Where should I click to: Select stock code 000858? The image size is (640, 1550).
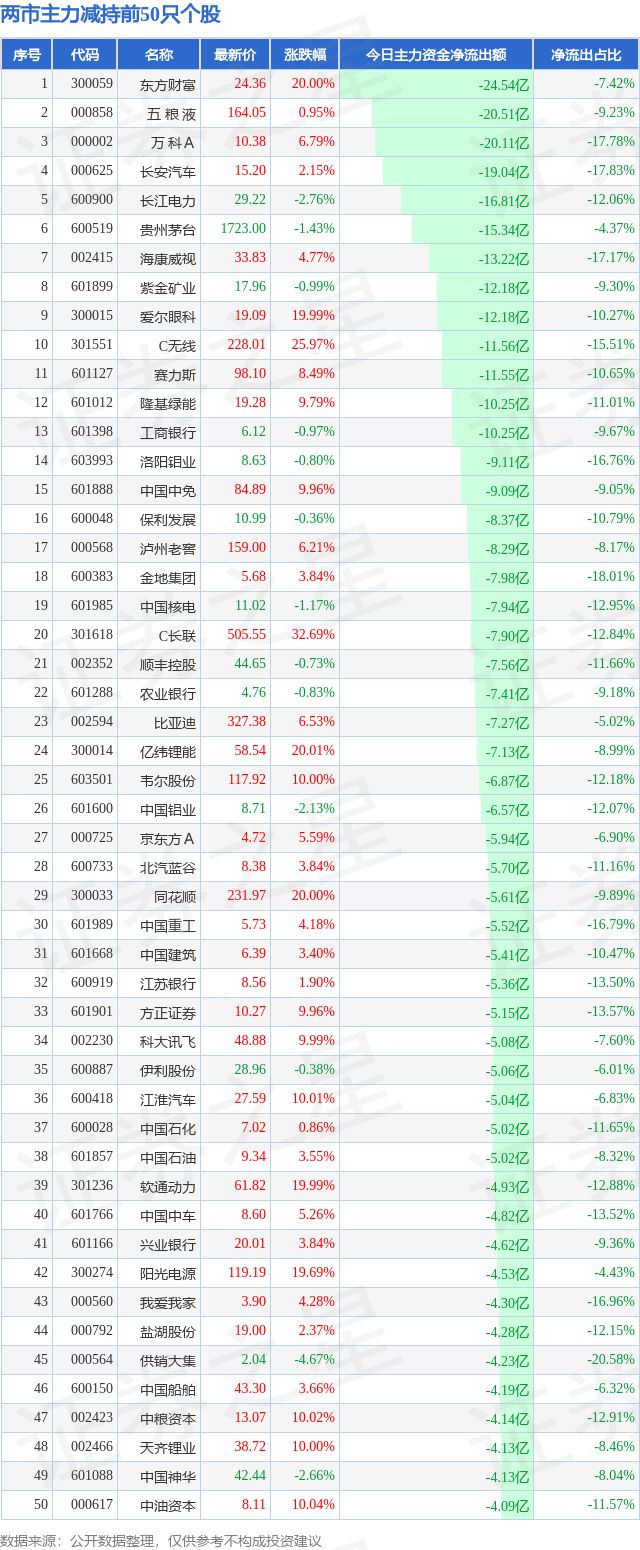[x=92, y=113]
